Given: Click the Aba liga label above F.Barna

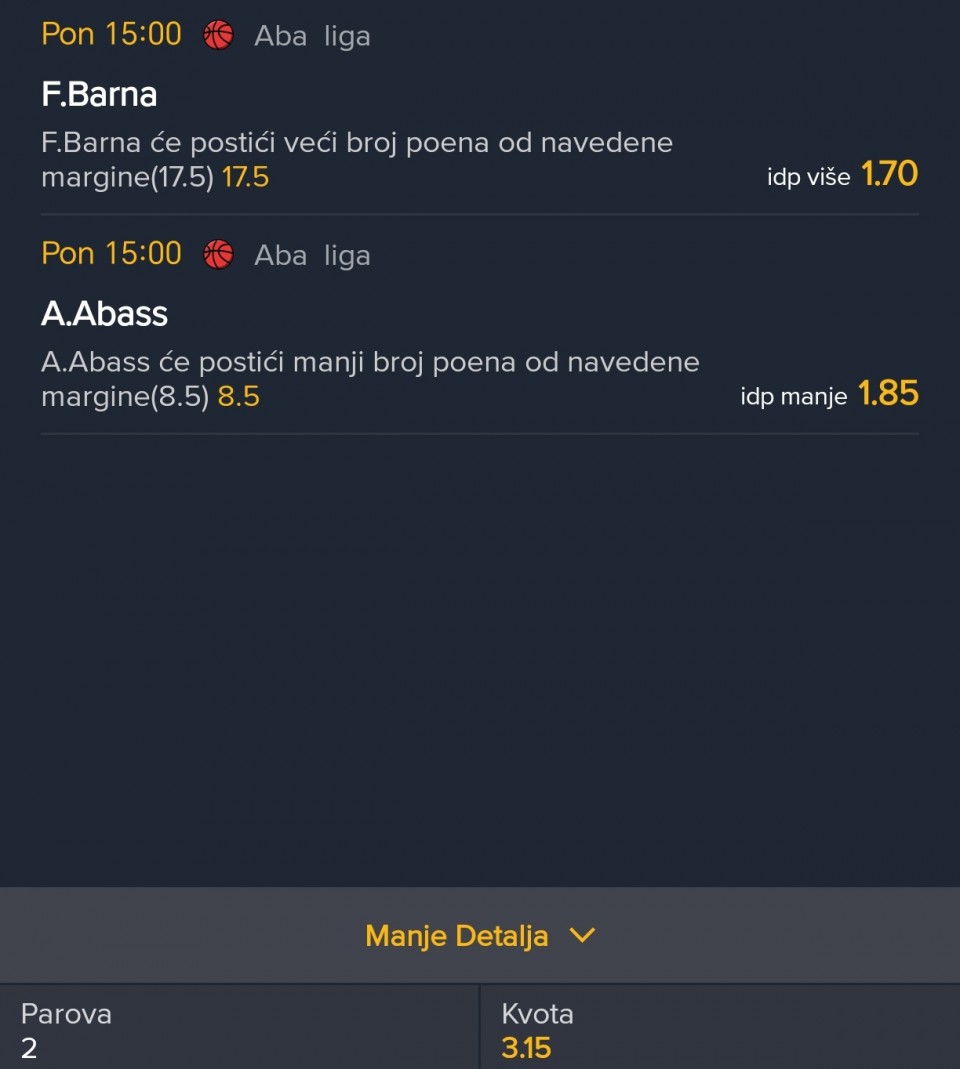Looking at the screenshot, I should pyautogui.click(x=312, y=36).
